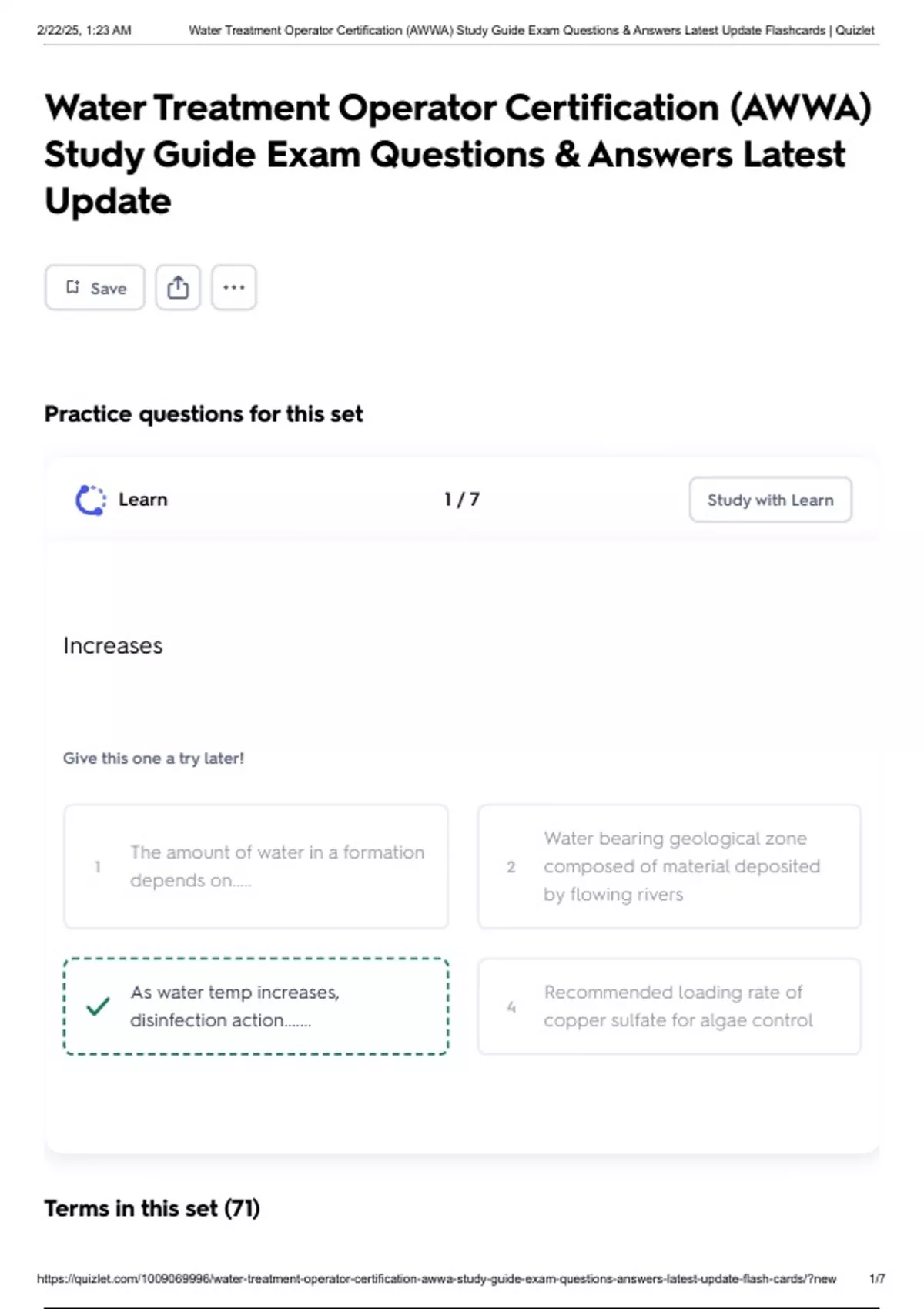
Task: Click the Learn mode circular icon
Action: (x=91, y=500)
